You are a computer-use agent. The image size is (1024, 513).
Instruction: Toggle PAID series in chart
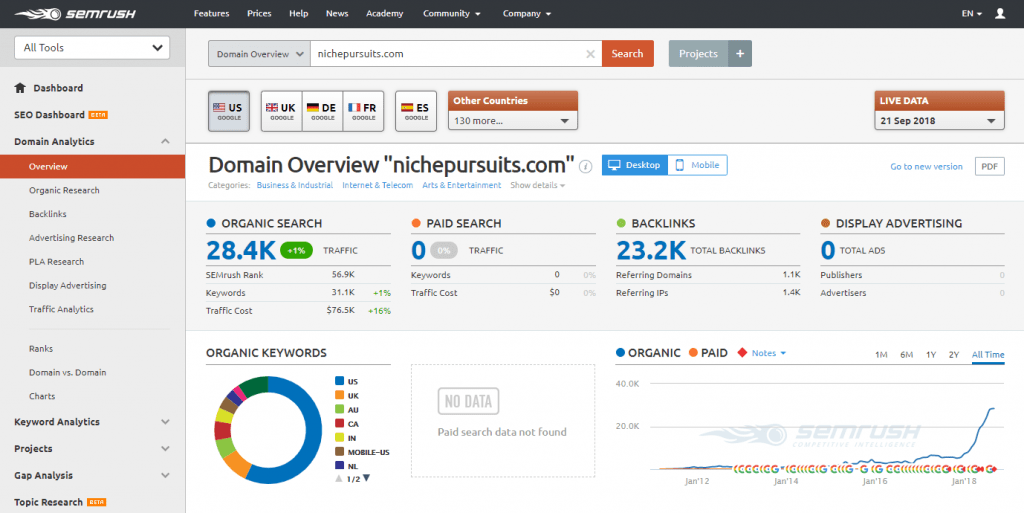(708, 353)
